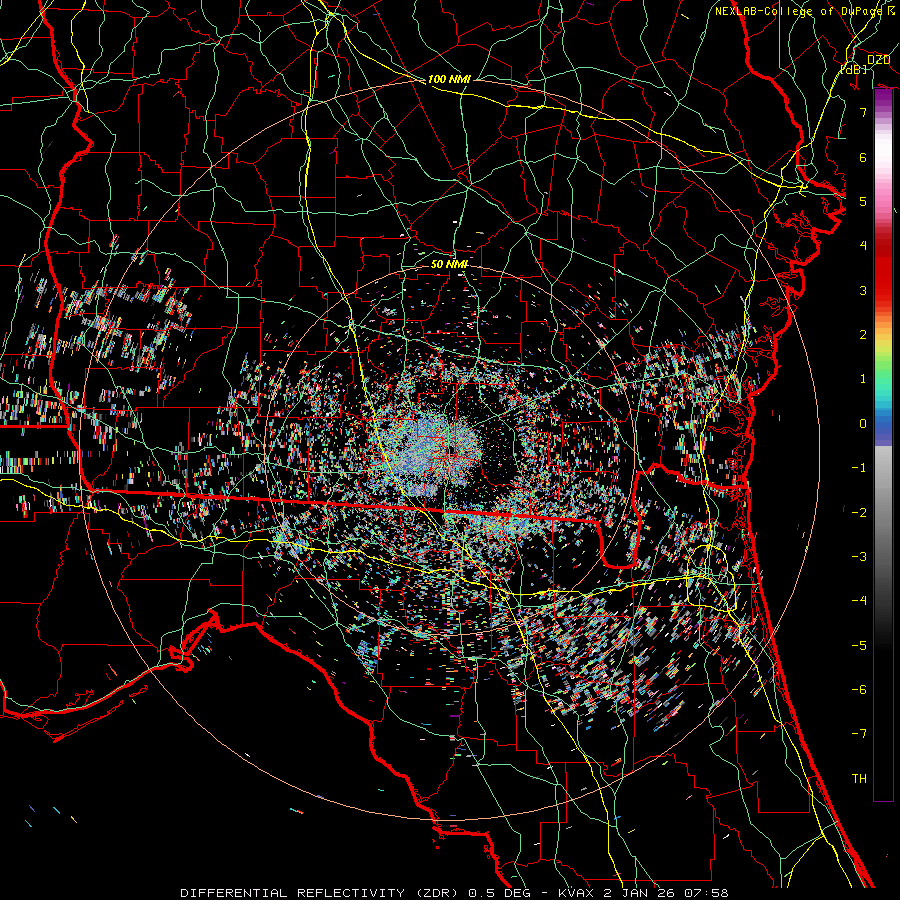Select the -2 dB scale value

[859, 513]
